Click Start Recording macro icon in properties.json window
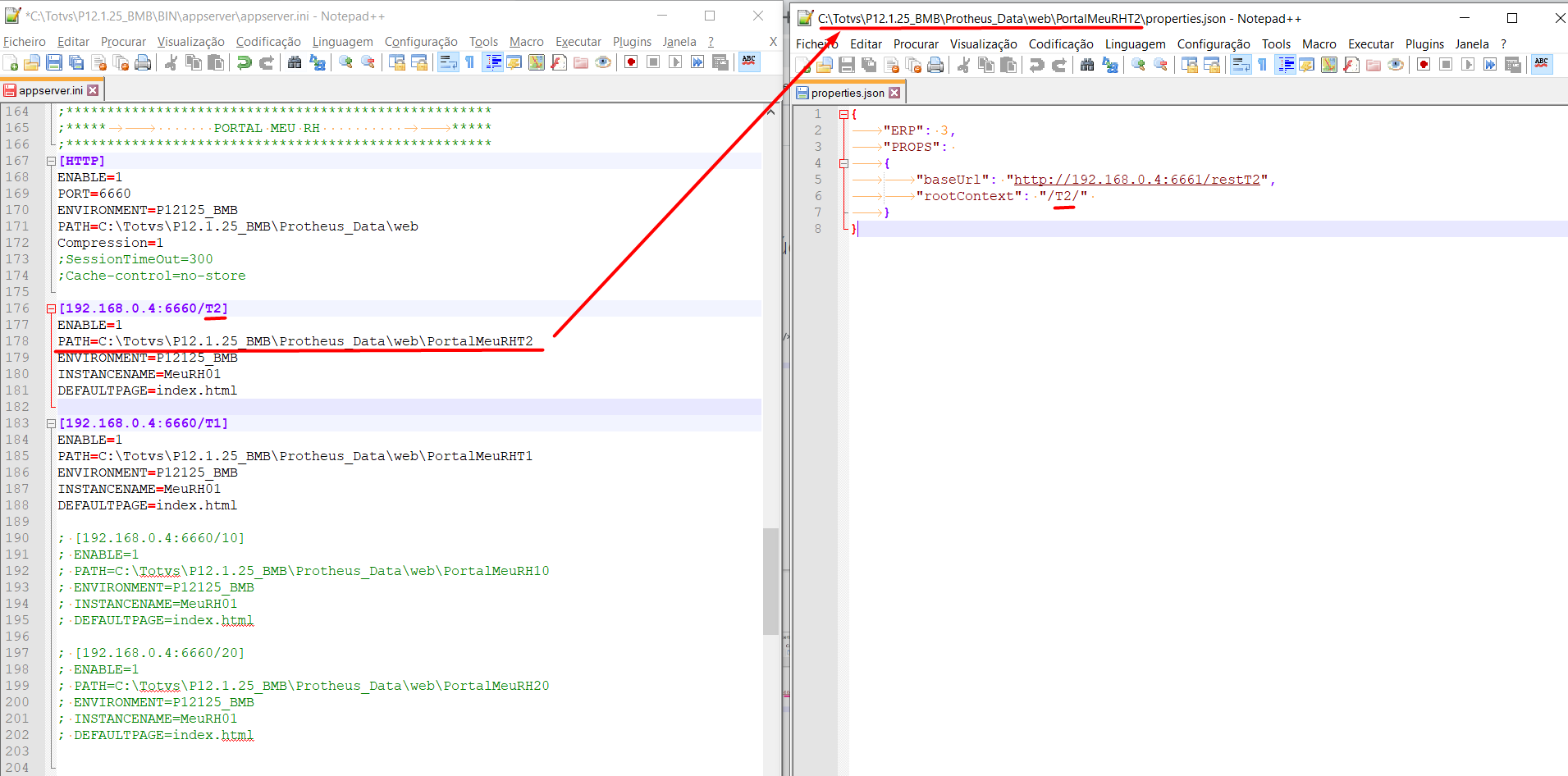The width and height of the screenshot is (1568, 776). (1424, 66)
